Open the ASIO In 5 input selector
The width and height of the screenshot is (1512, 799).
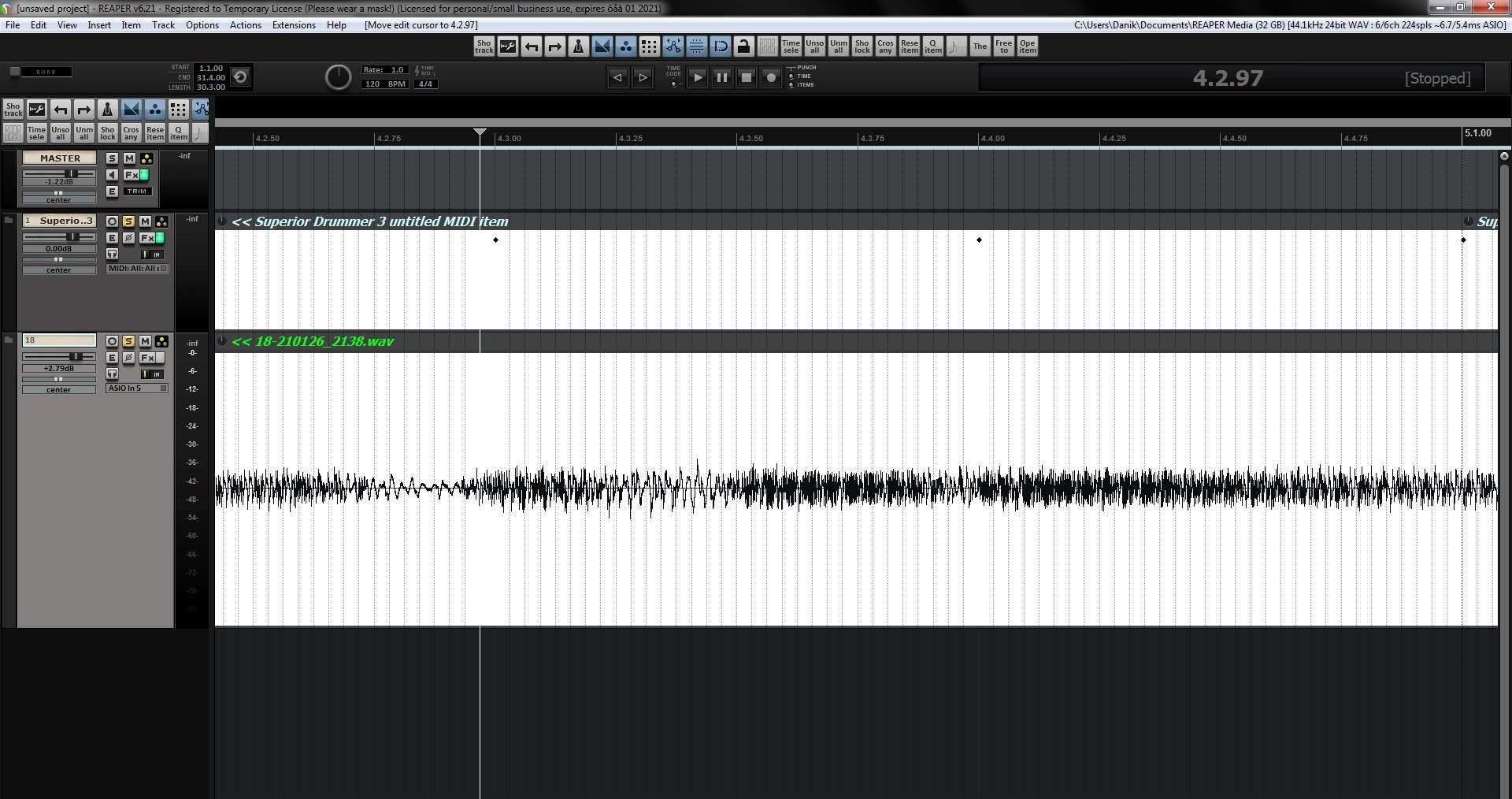(138, 388)
